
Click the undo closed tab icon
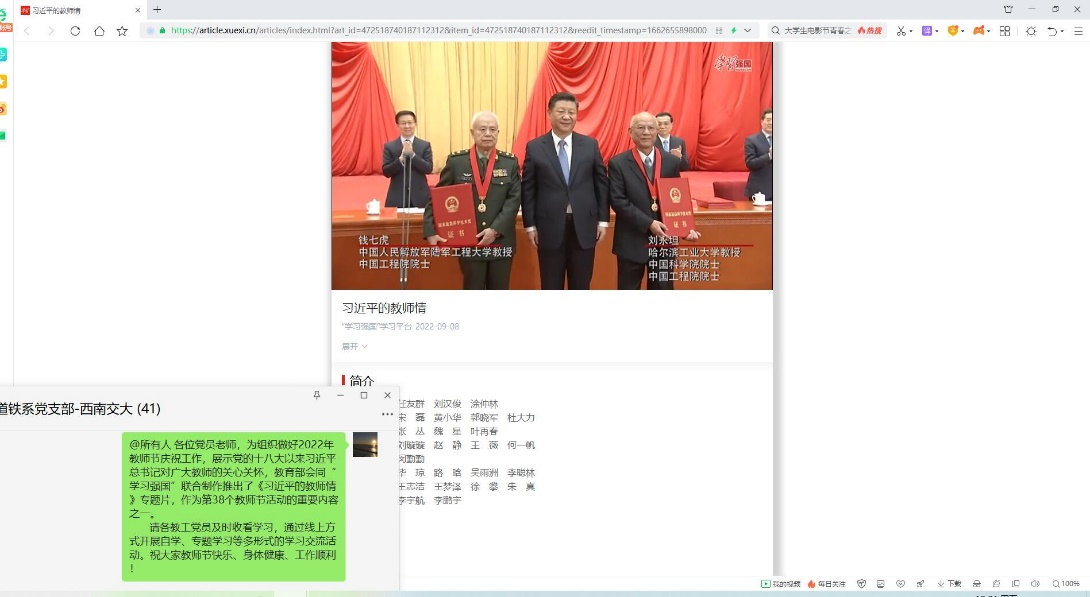coord(1051,31)
